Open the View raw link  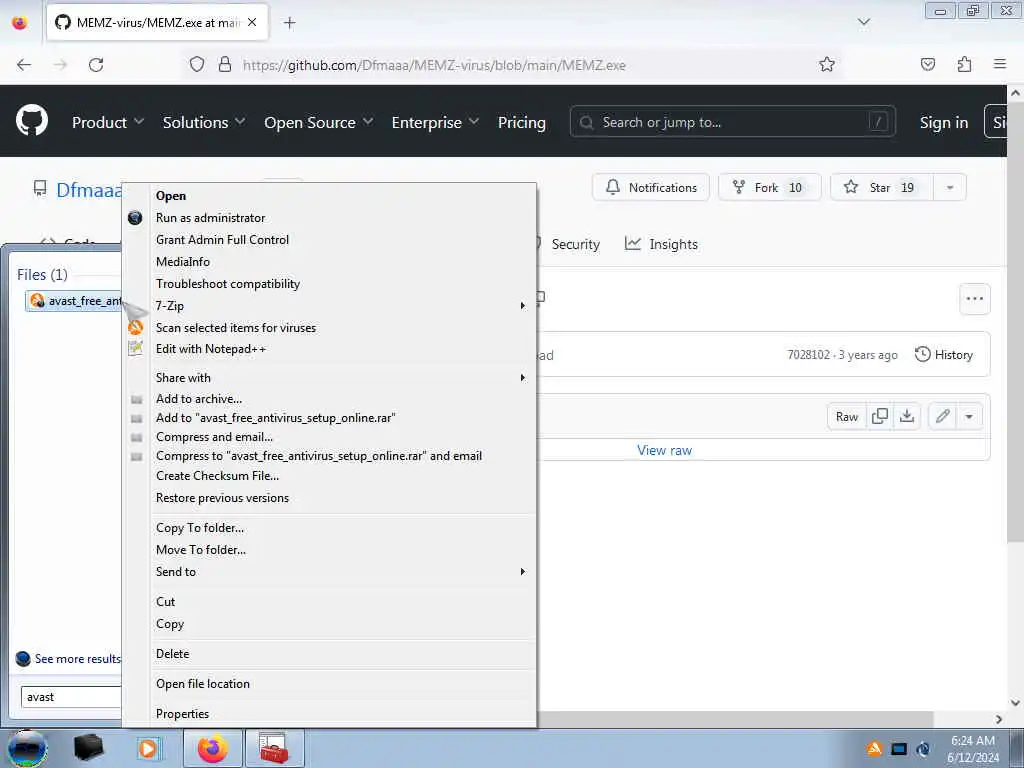[664, 450]
